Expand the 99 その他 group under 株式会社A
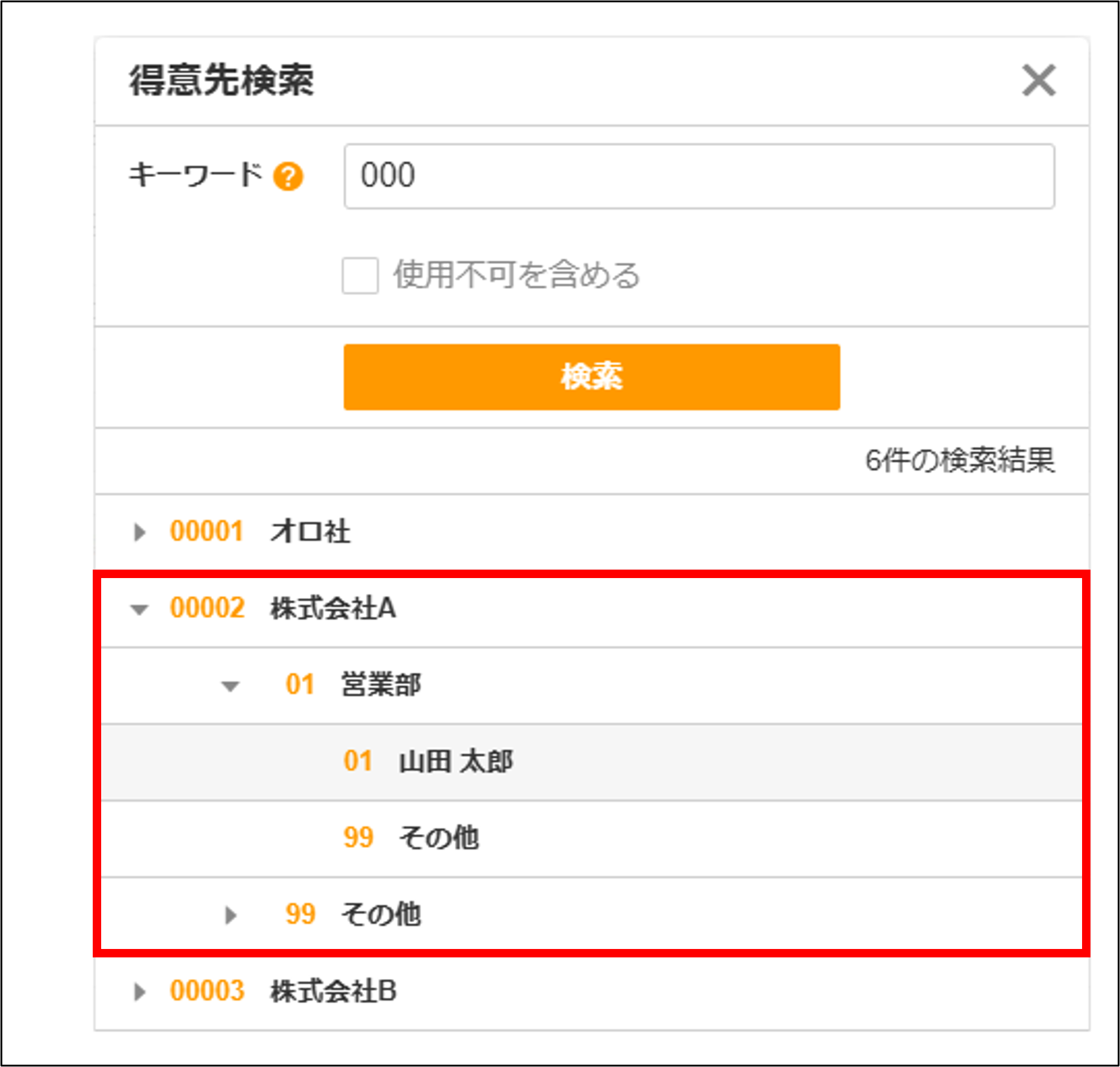 (231, 915)
